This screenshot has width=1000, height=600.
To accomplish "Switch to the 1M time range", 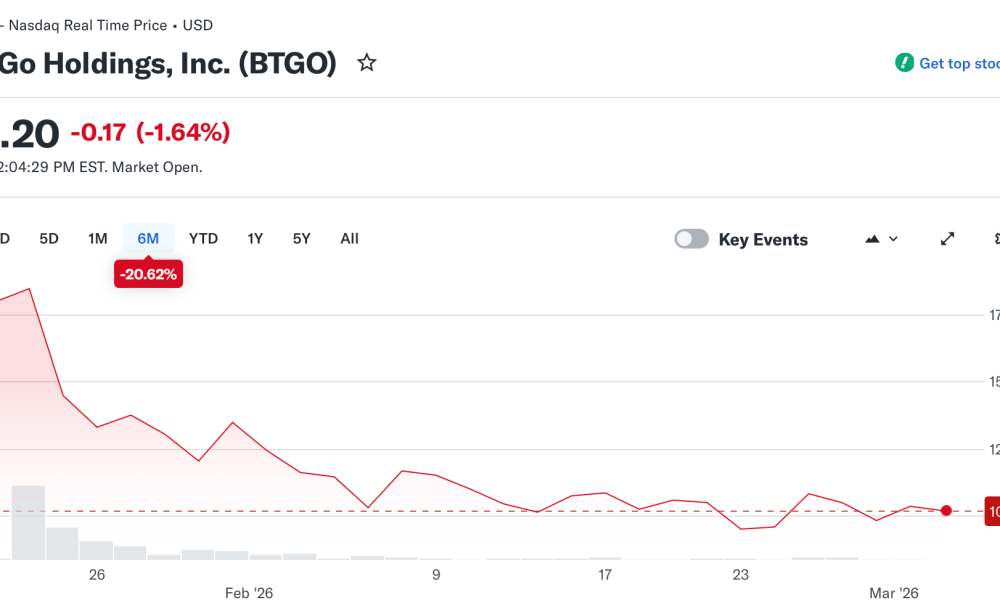I will 97,238.
